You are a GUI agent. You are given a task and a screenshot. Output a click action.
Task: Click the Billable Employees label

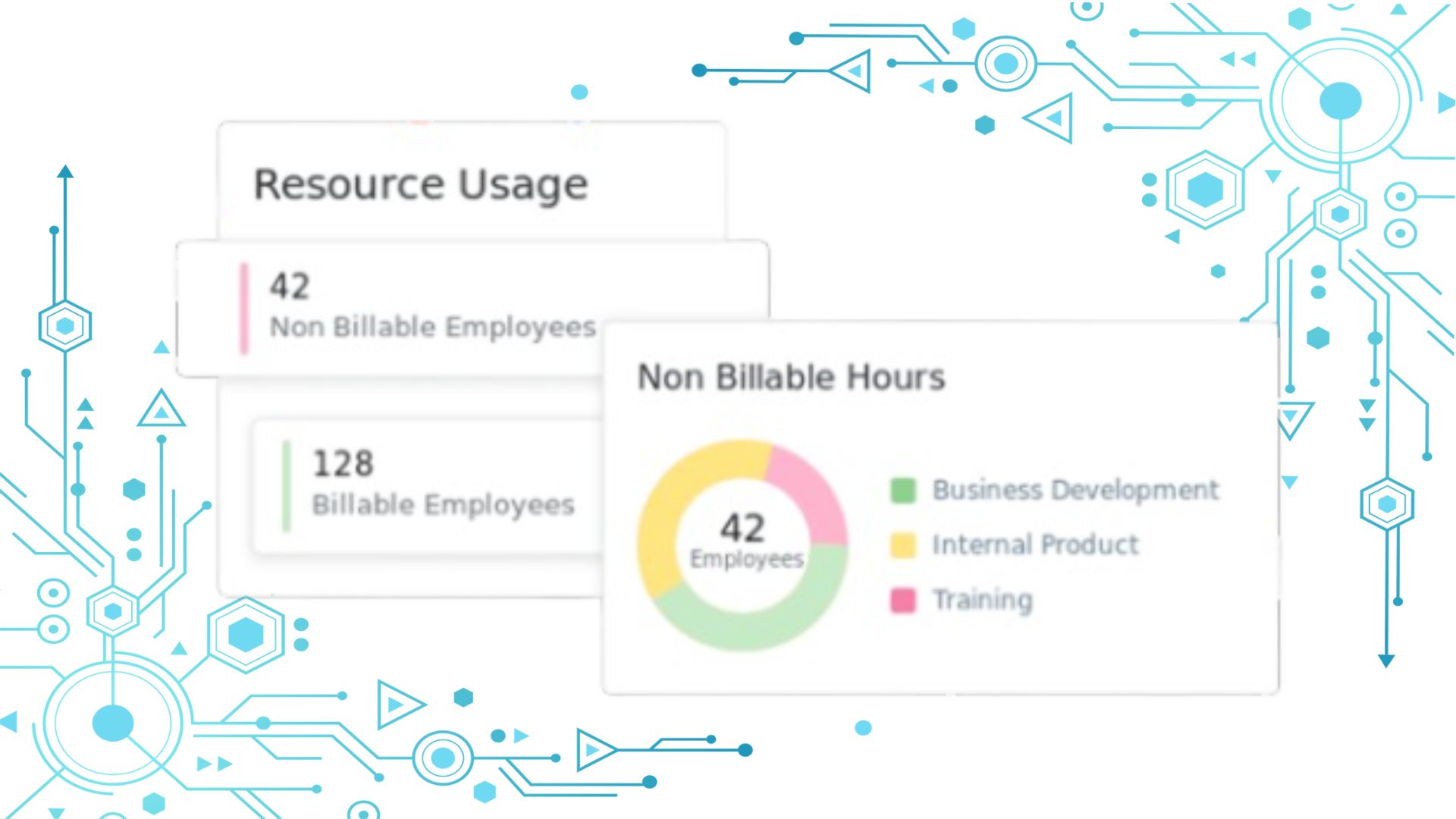point(444,504)
